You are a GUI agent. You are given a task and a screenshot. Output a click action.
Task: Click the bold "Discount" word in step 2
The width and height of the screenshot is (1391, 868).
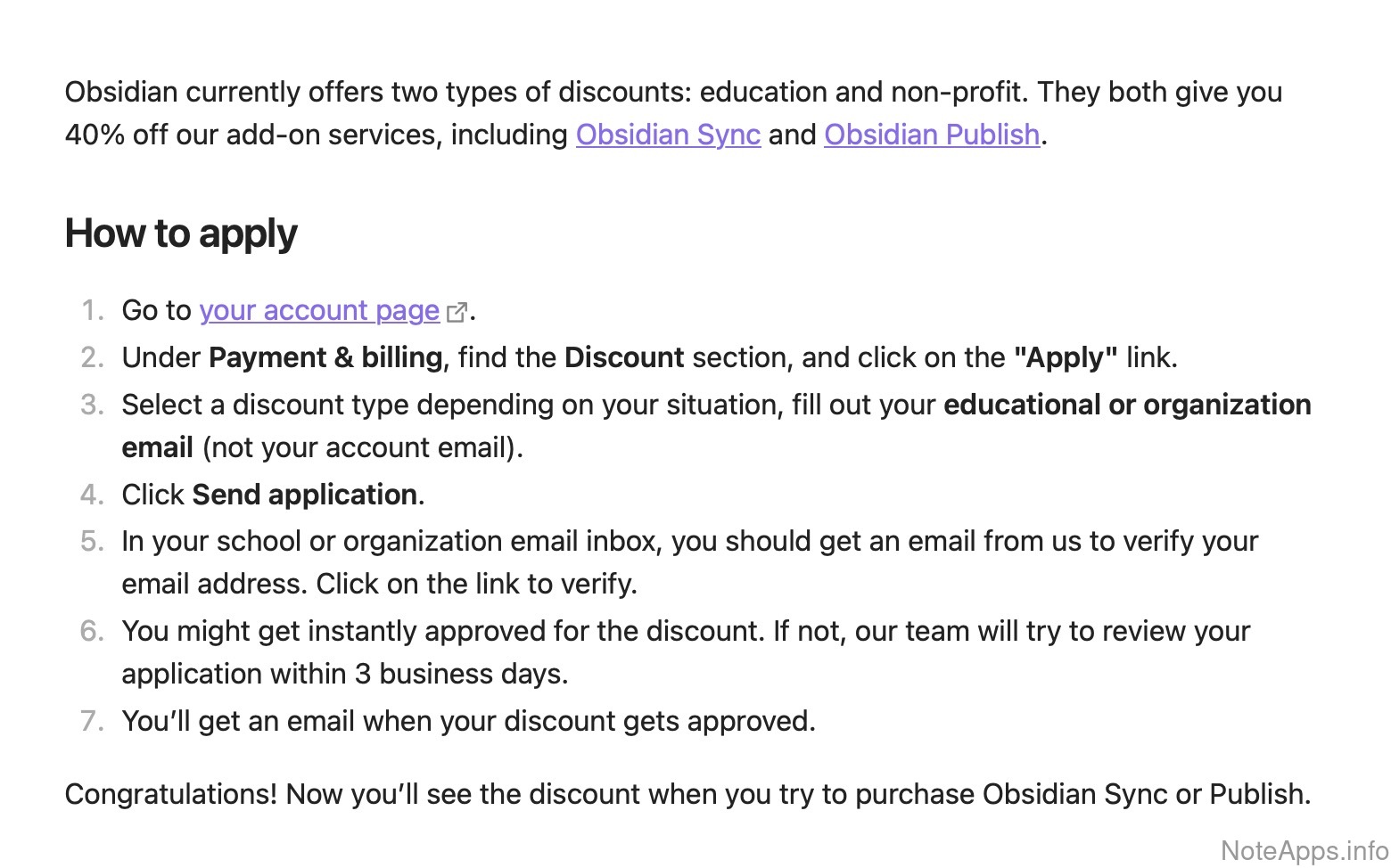click(x=624, y=357)
